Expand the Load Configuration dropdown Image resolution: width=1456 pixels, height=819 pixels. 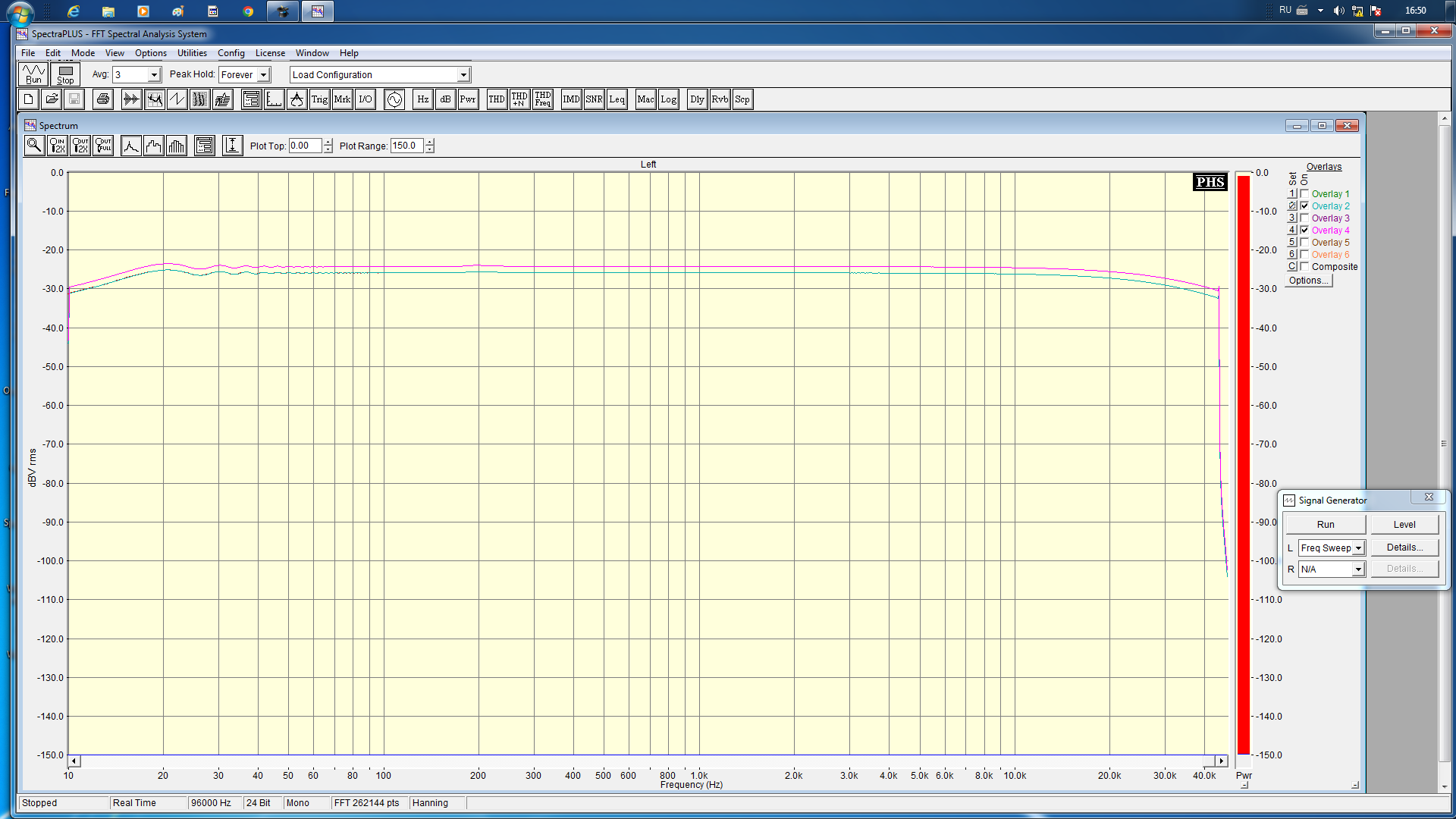tap(463, 75)
